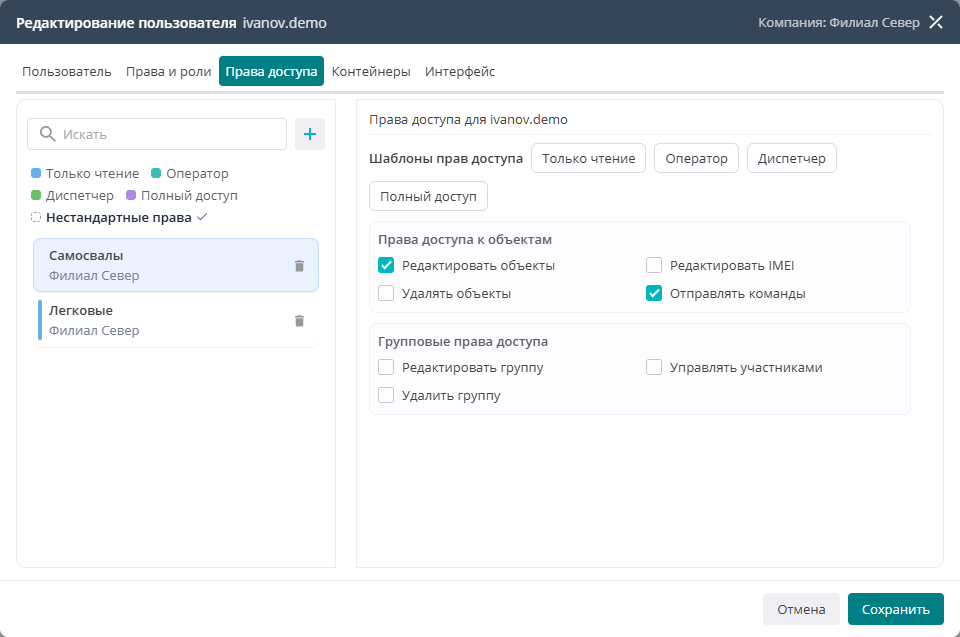Screen dimensions: 960x637
Task: Click the plus icon to add access
Action: [310, 134]
